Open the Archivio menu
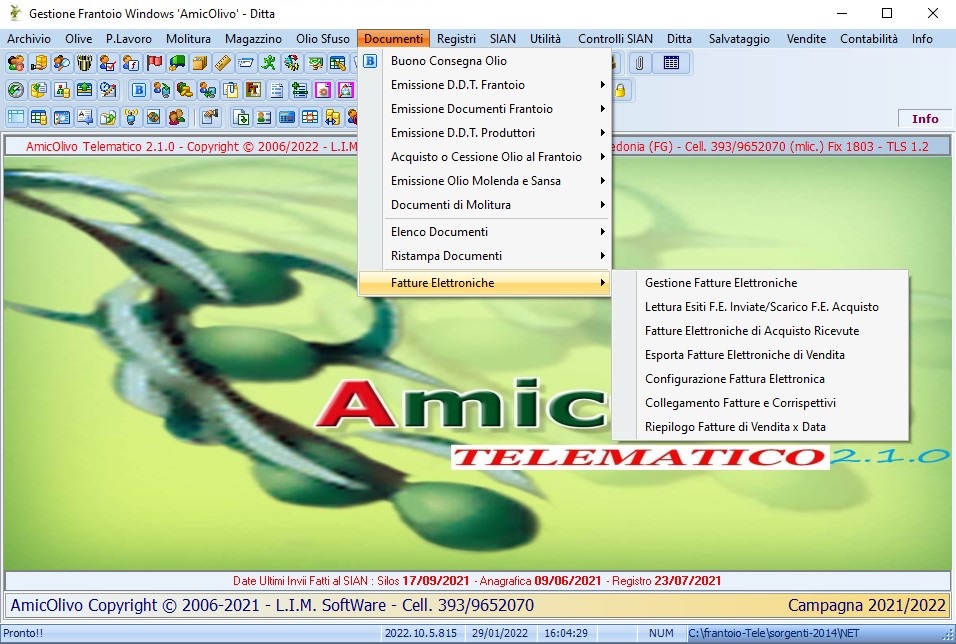The image size is (956, 644). (29, 38)
